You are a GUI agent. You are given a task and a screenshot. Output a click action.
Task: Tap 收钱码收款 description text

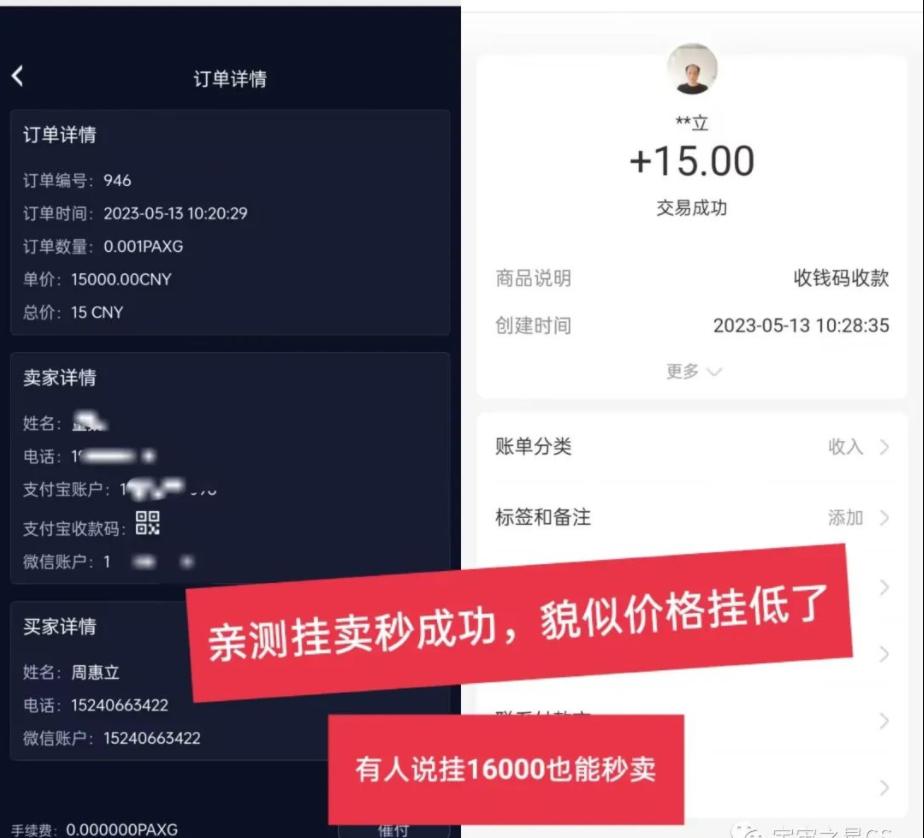[841, 278]
